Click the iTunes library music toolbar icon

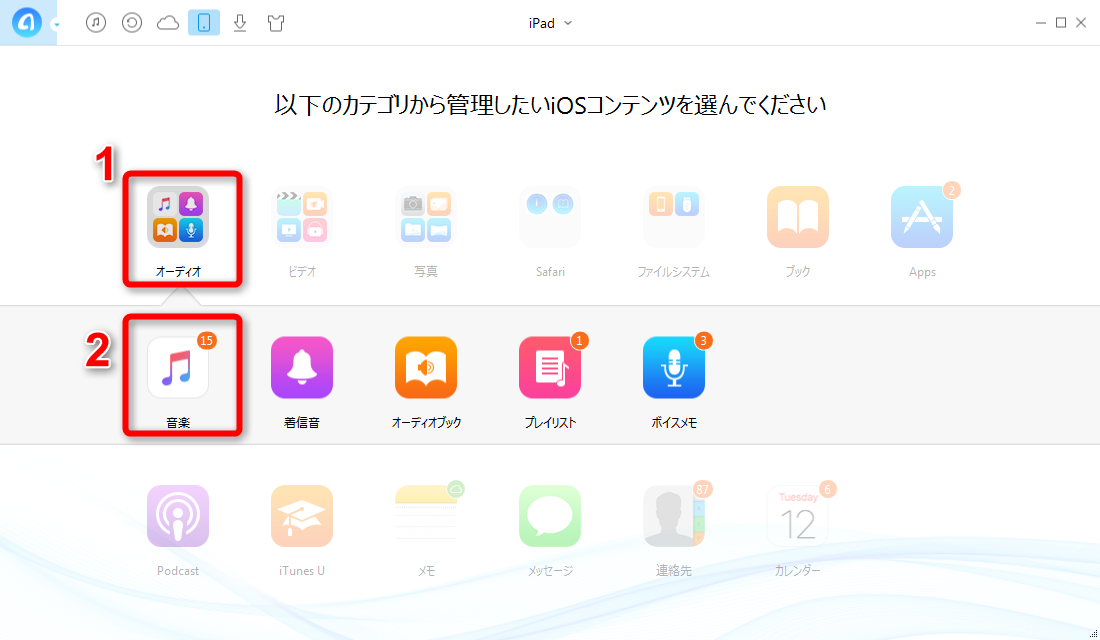coord(96,22)
